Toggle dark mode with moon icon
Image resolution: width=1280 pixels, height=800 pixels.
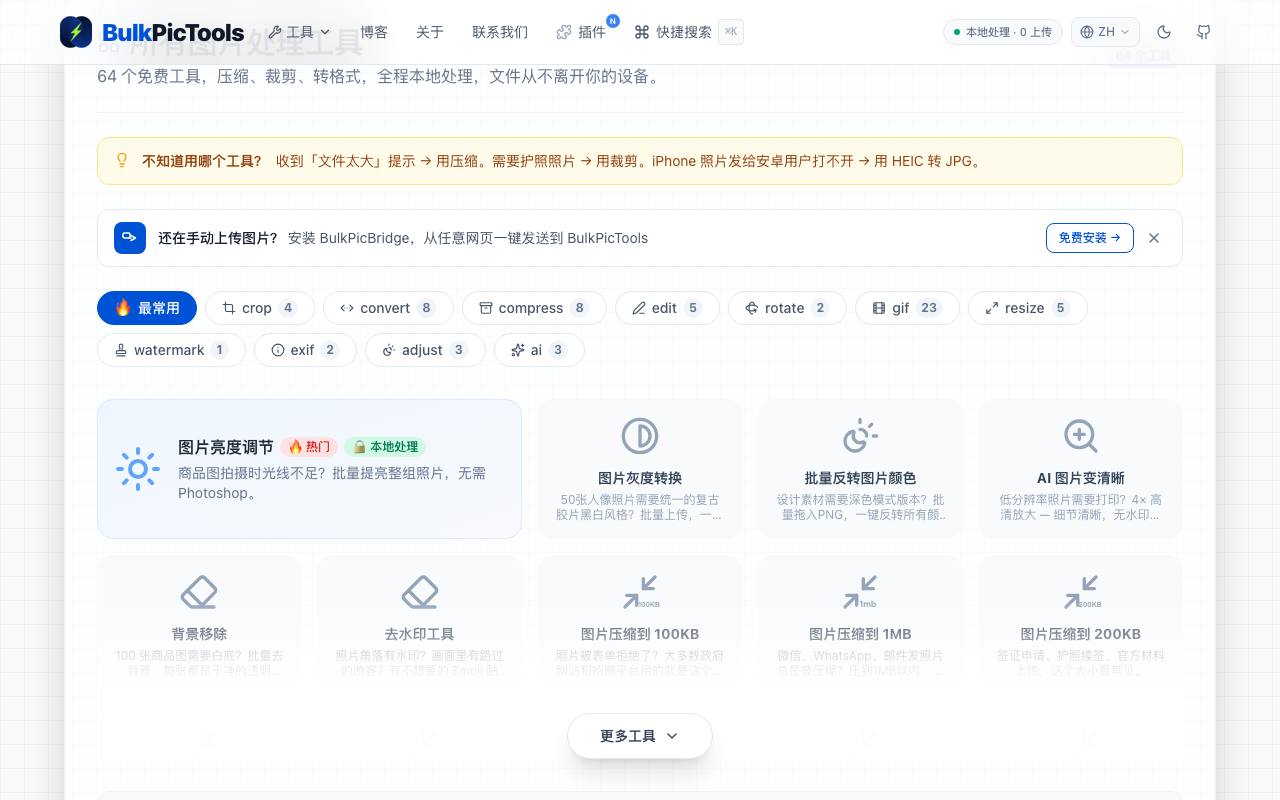click(1164, 32)
